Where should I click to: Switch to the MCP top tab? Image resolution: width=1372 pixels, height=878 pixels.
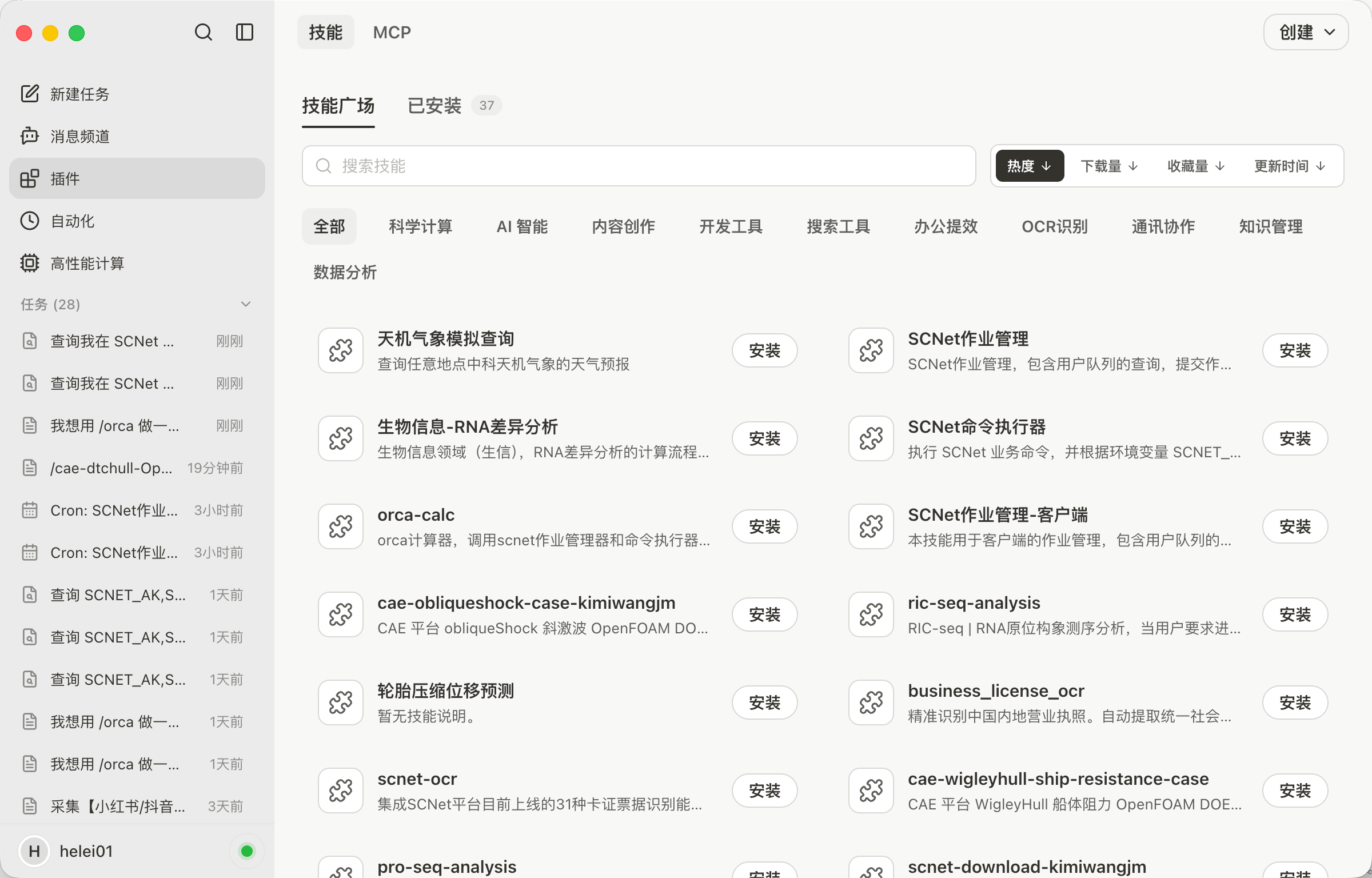pyautogui.click(x=392, y=33)
